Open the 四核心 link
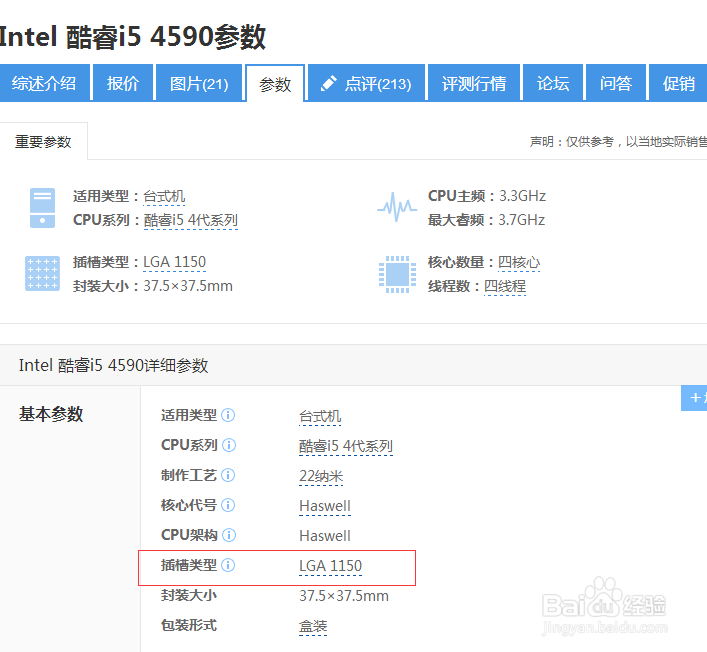707x652 pixels. [519, 262]
